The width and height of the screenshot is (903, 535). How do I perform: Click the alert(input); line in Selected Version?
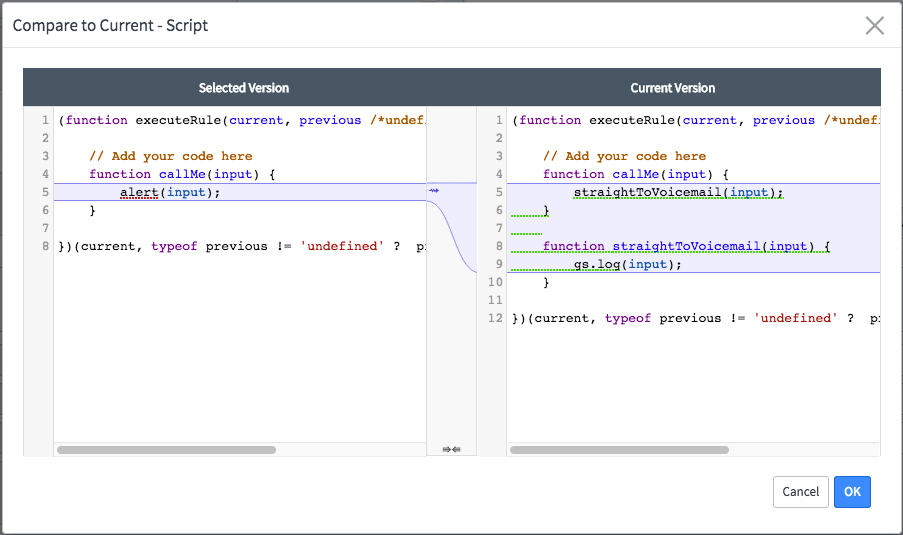[170, 192]
